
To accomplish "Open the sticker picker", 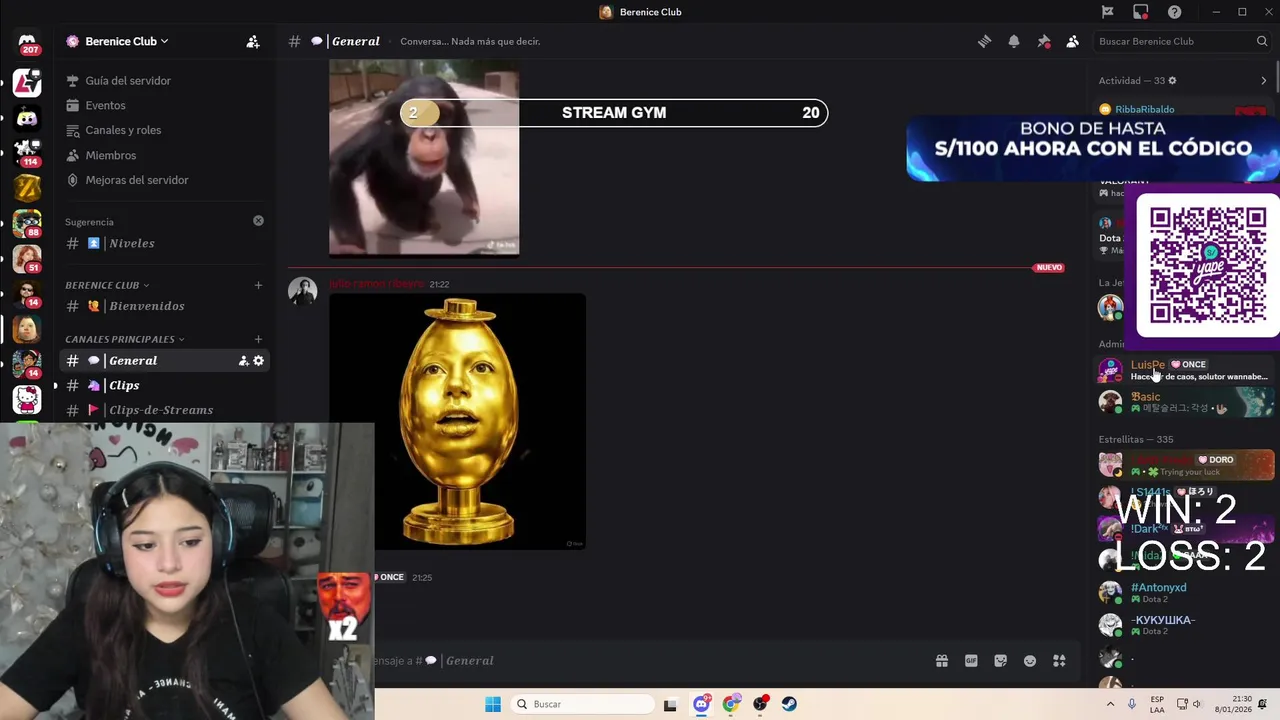I will (x=1000, y=661).
